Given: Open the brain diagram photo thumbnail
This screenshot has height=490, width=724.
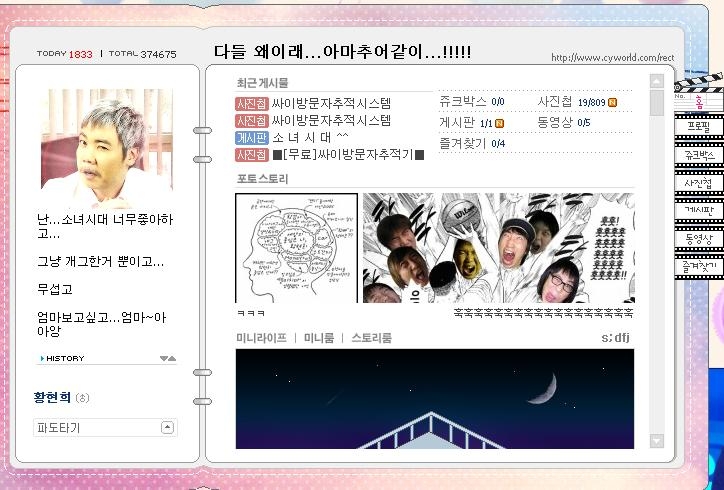Looking at the screenshot, I should click(x=296, y=248).
